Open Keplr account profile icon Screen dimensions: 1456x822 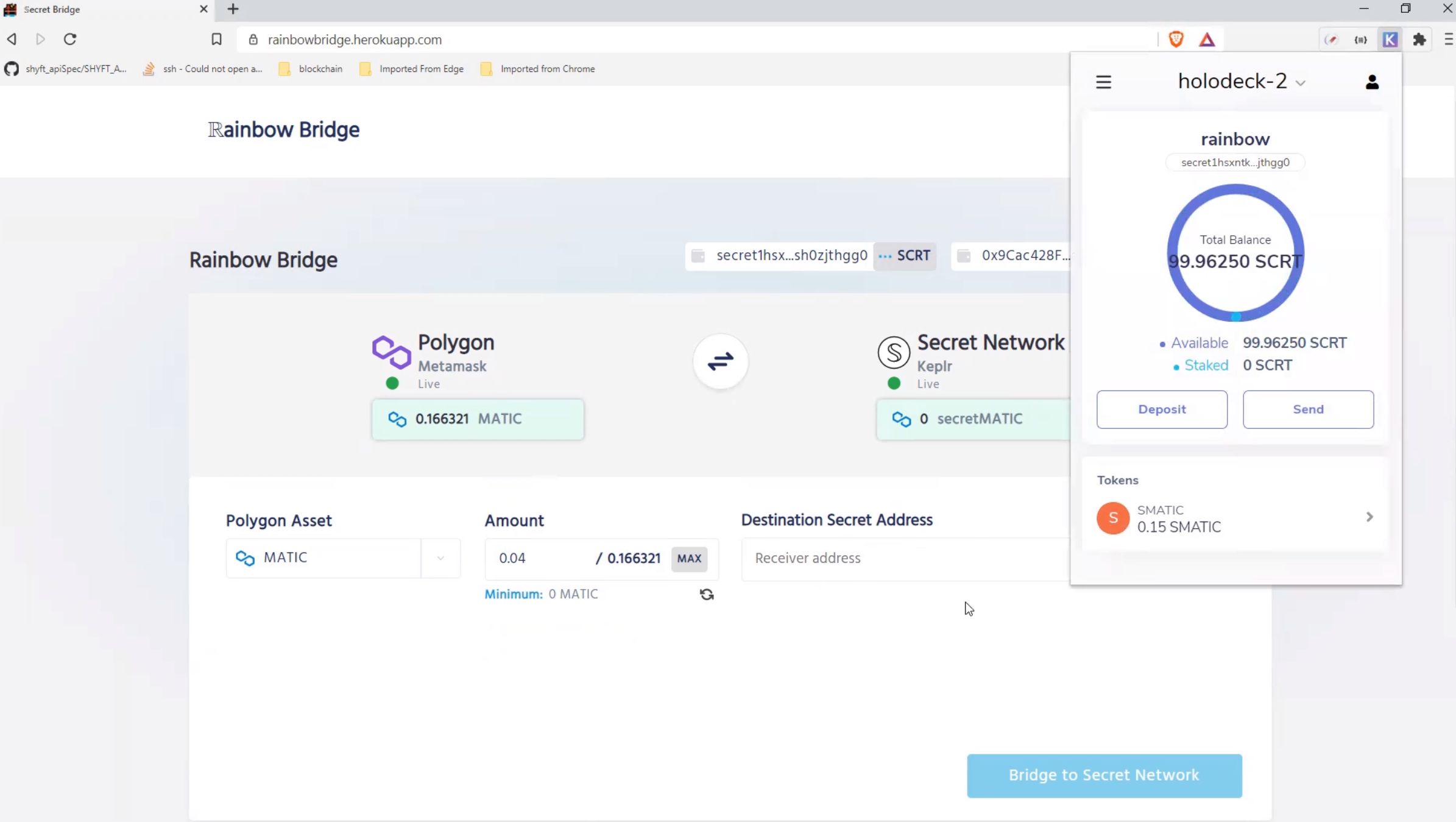coord(1372,82)
